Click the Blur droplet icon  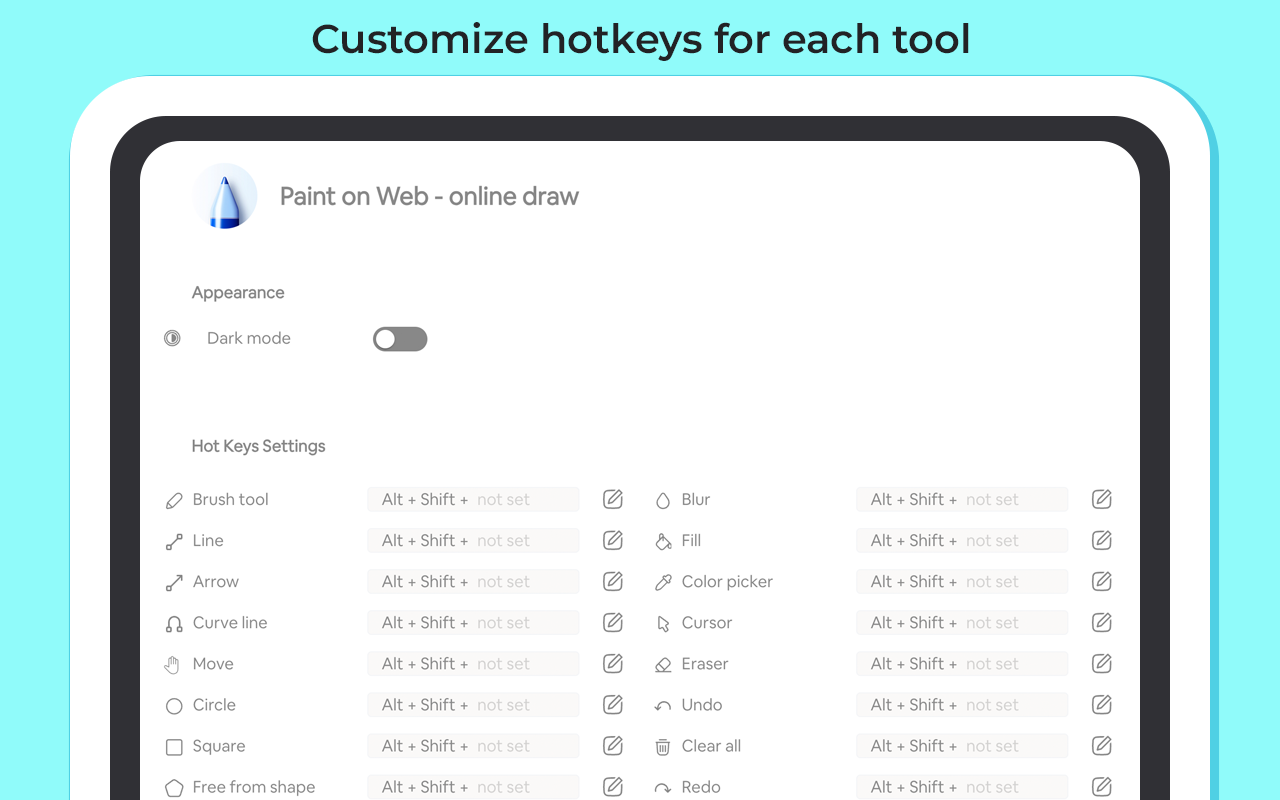pyautogui.click(x=662, y=500)
